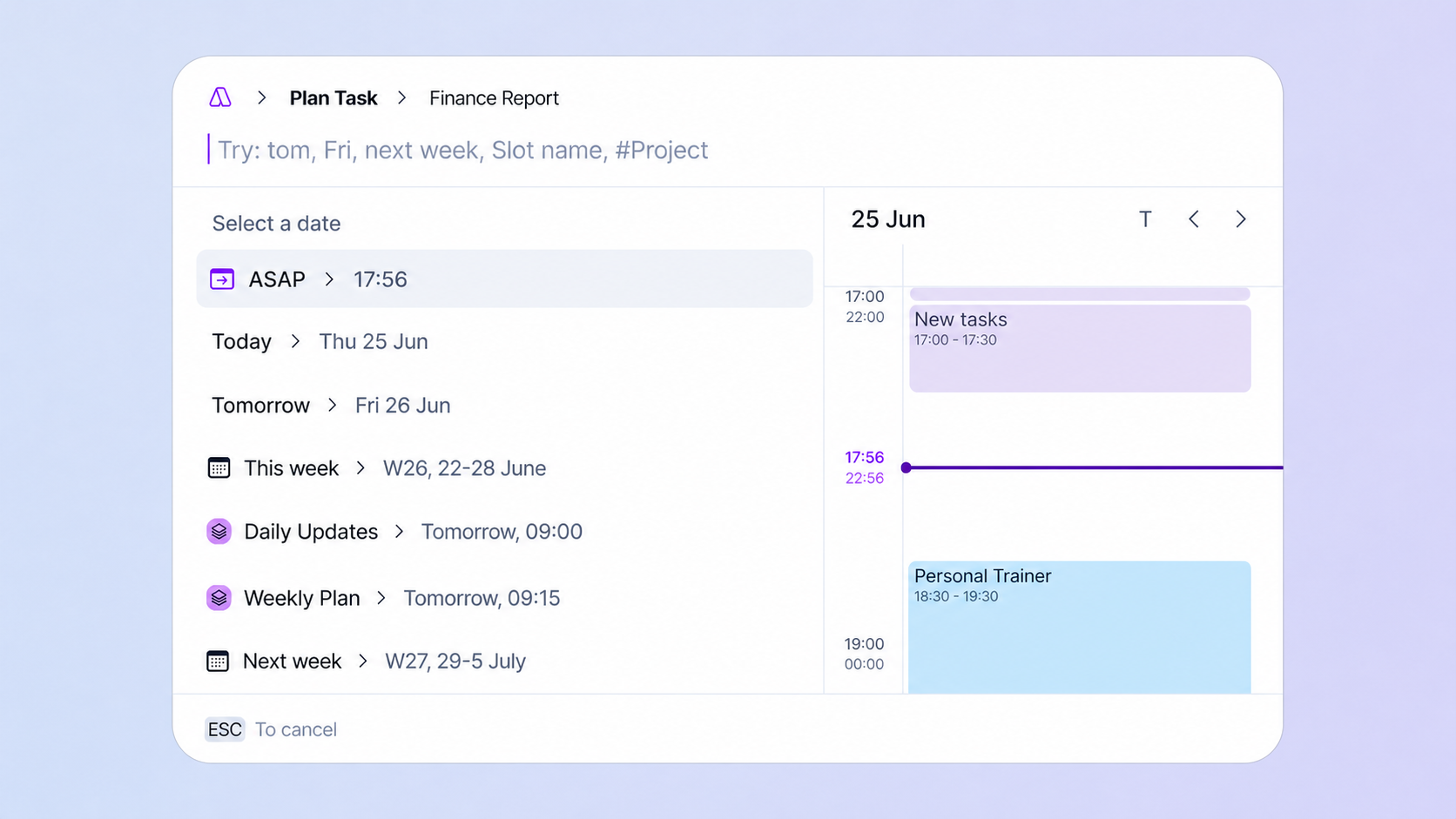This screenshot has width=1456, height=819.
Task: Click the chevron after This week
Action: pos(361,468)
